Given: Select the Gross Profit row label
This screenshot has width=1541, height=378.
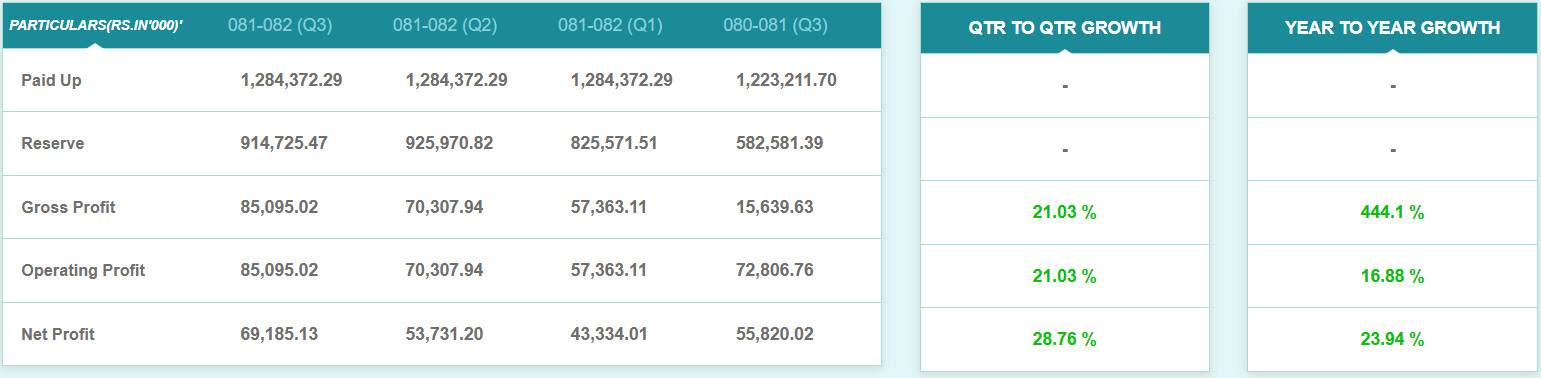Looking at the screenshot, I should click(68, 207).
